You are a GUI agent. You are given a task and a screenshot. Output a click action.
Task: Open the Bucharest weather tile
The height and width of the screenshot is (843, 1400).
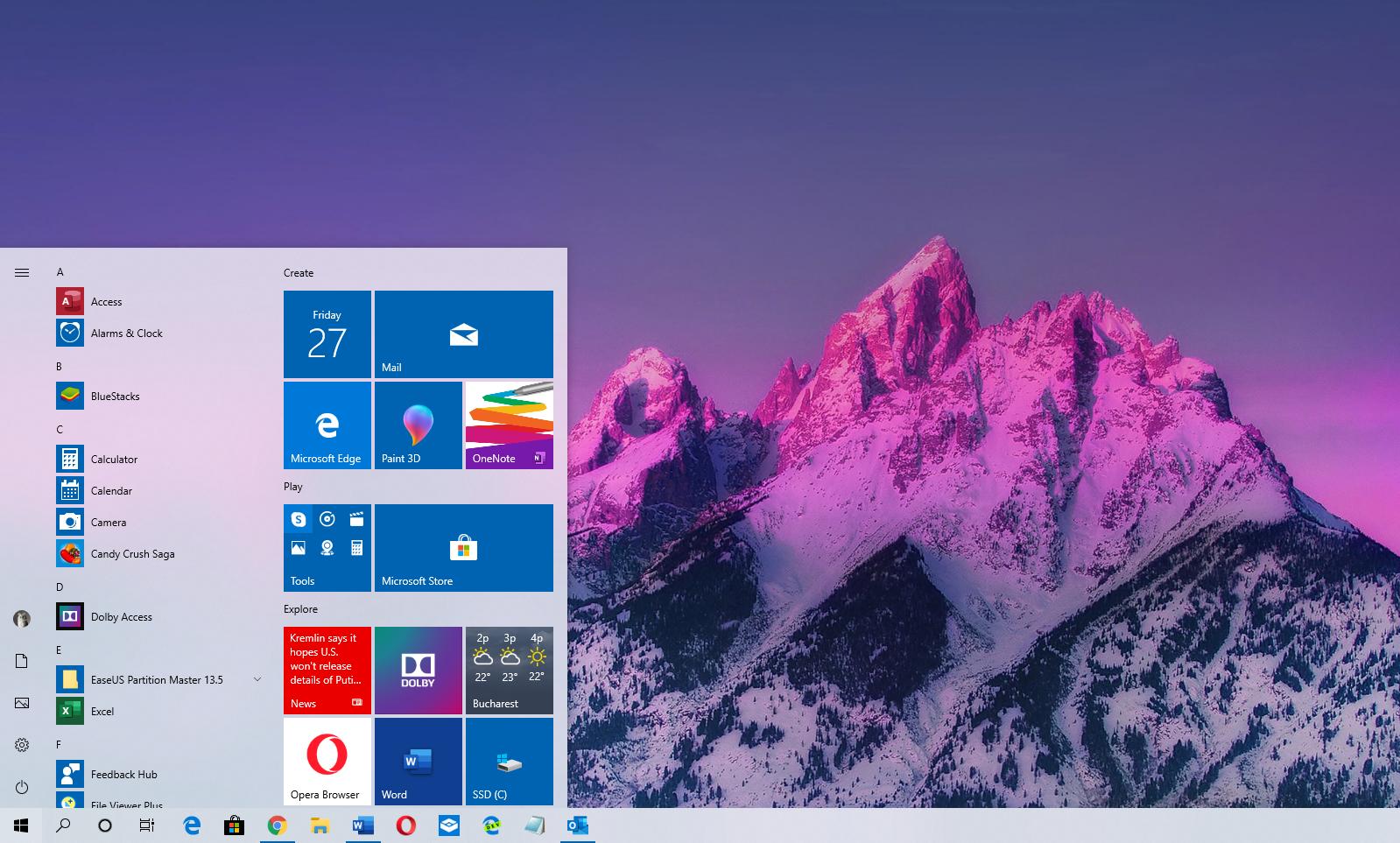pos(510,671)
